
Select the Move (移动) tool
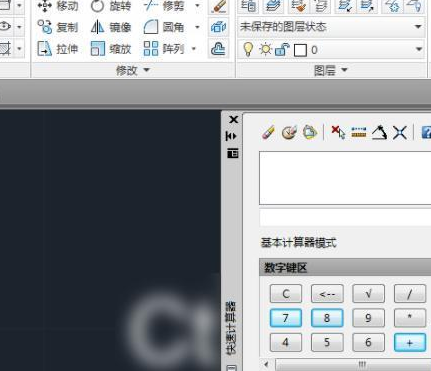(58, 6)
